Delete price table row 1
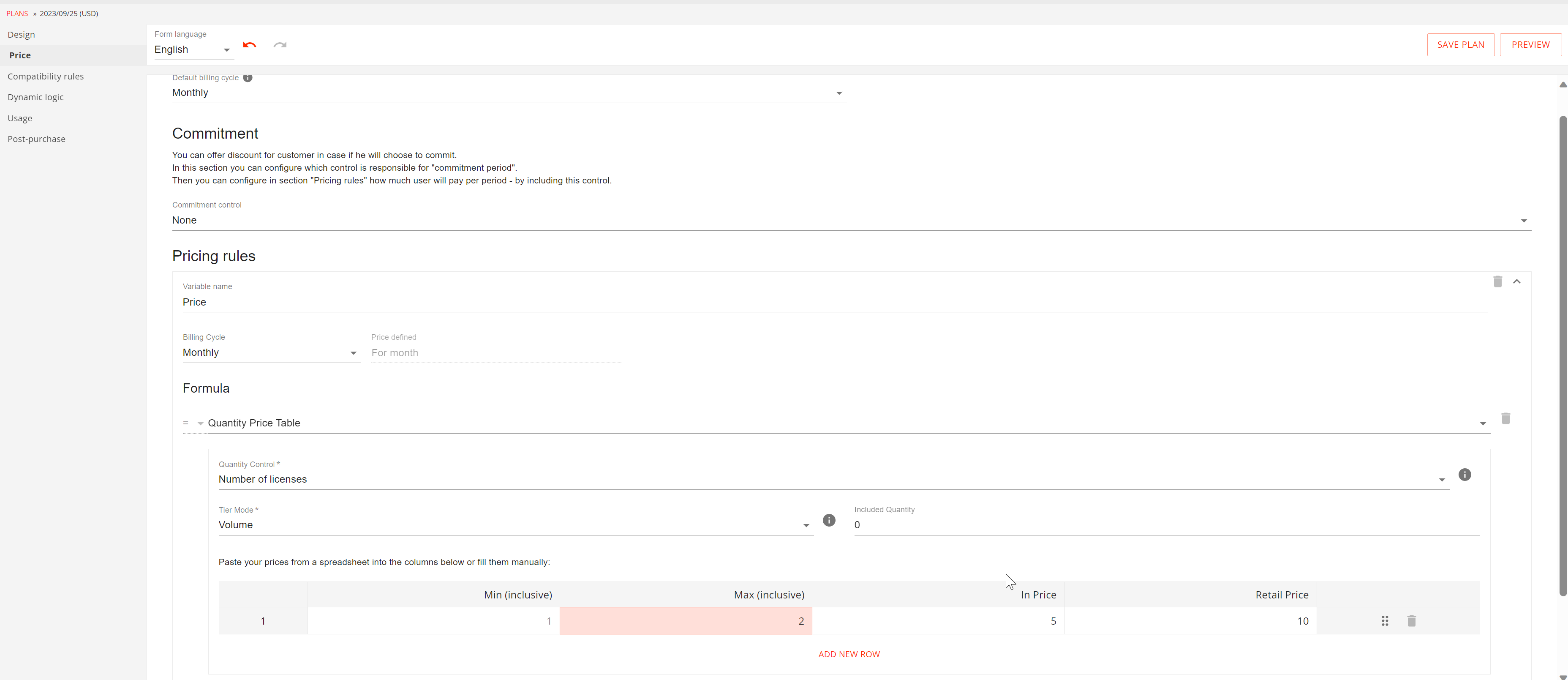The width and height of the screenshot is (1568, 680). [x=1412, y=621]
